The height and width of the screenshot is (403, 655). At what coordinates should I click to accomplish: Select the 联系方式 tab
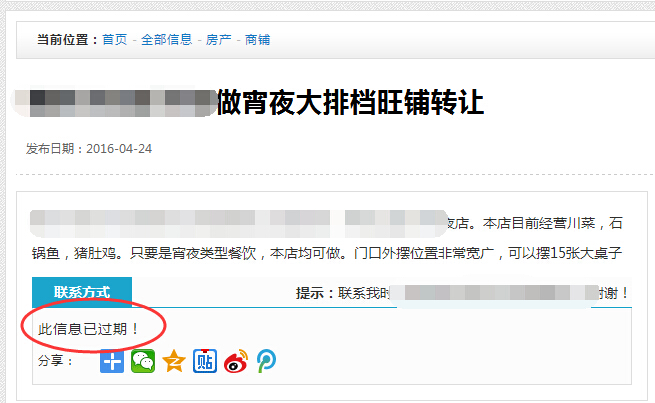(x=82, y=292)
